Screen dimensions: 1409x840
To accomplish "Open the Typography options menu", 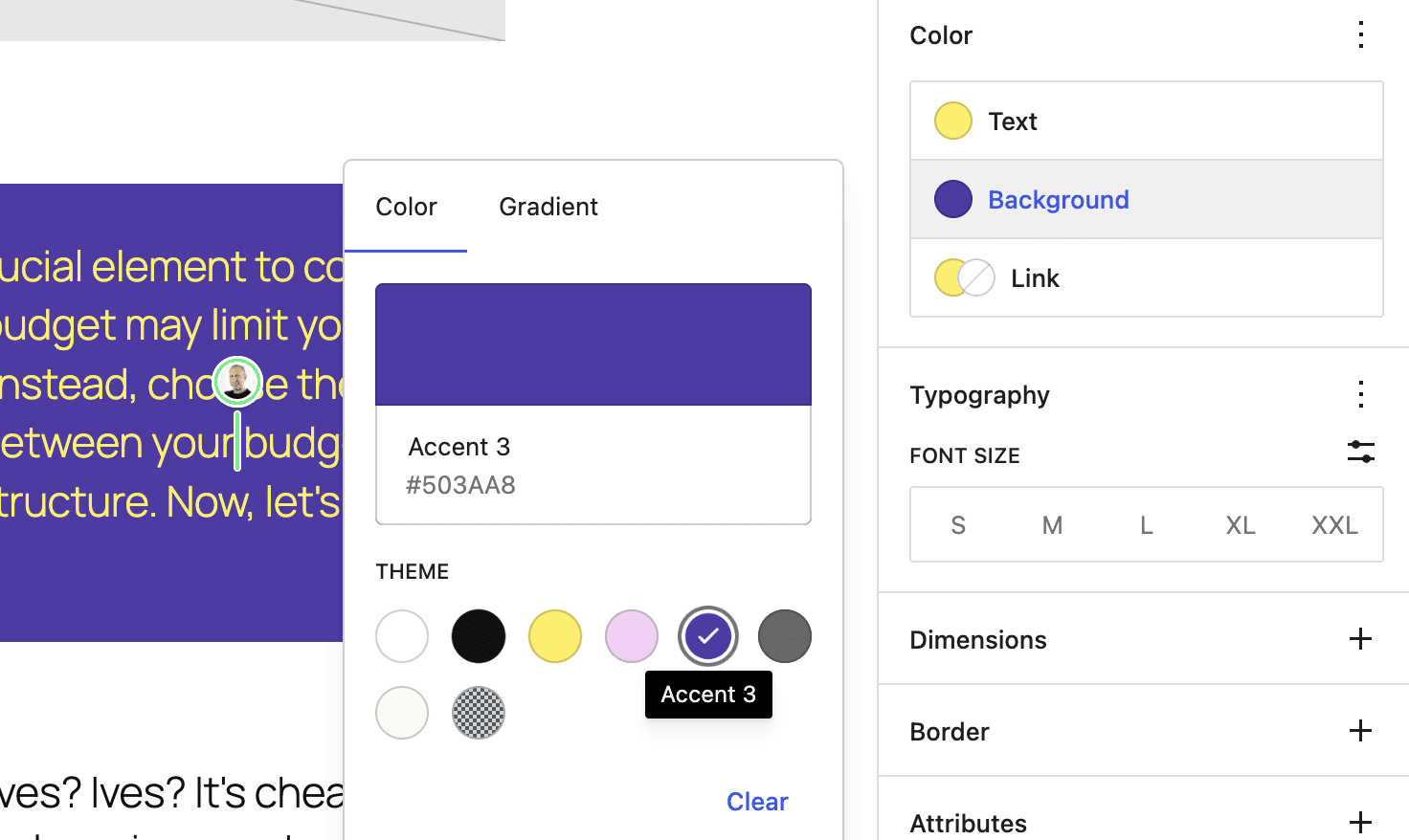I will [1360, 394].
